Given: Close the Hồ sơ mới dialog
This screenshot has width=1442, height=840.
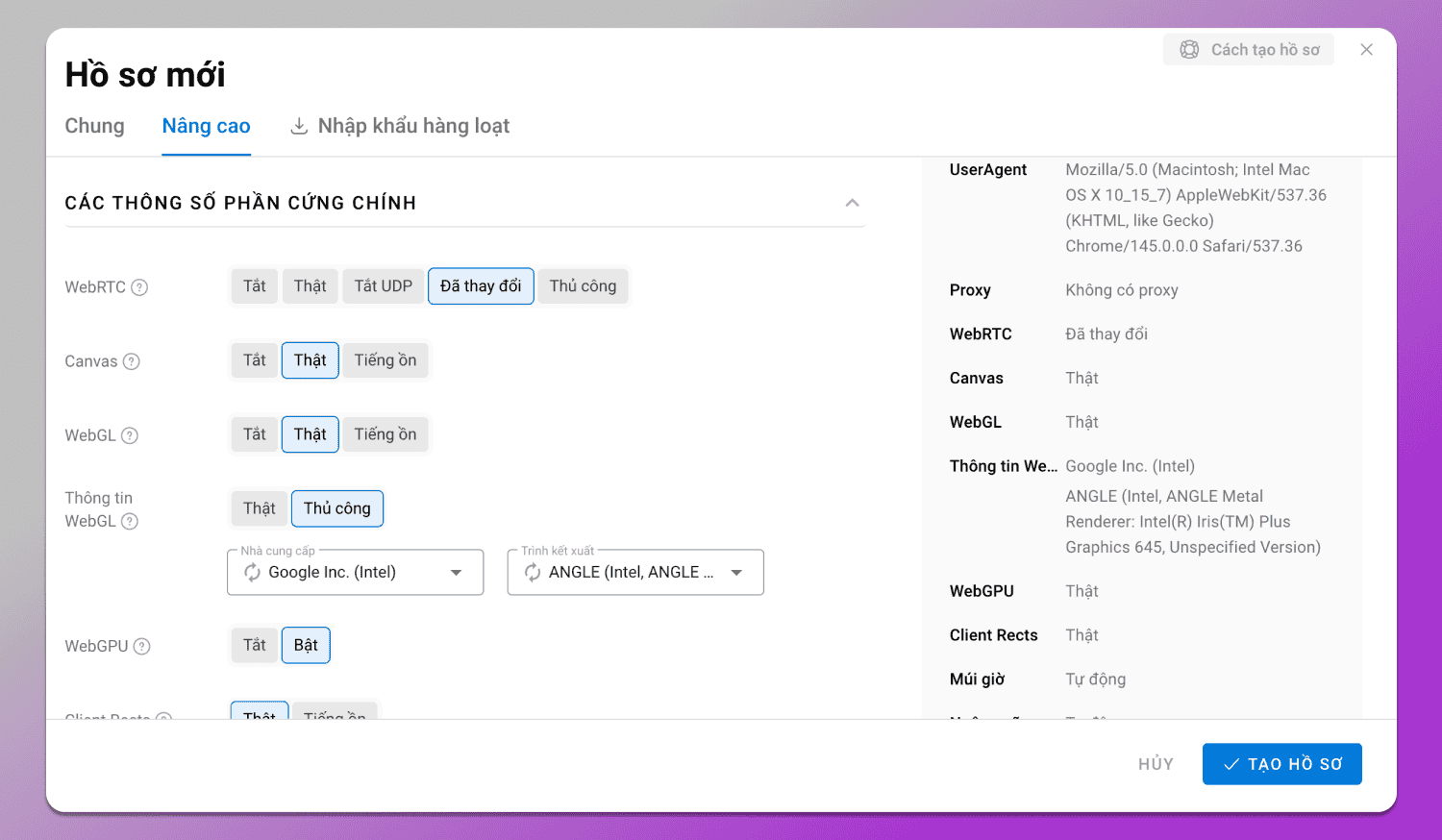Looking at the screenshot, I should tap(1366, 50).
